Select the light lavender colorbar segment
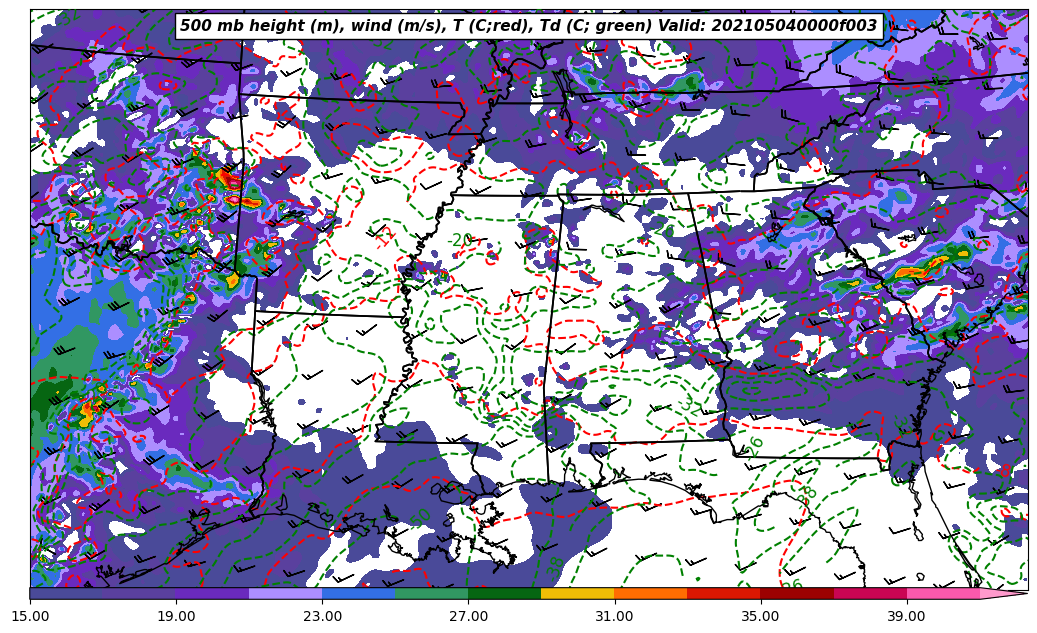The image size is (1037, 633). [285, 594]
